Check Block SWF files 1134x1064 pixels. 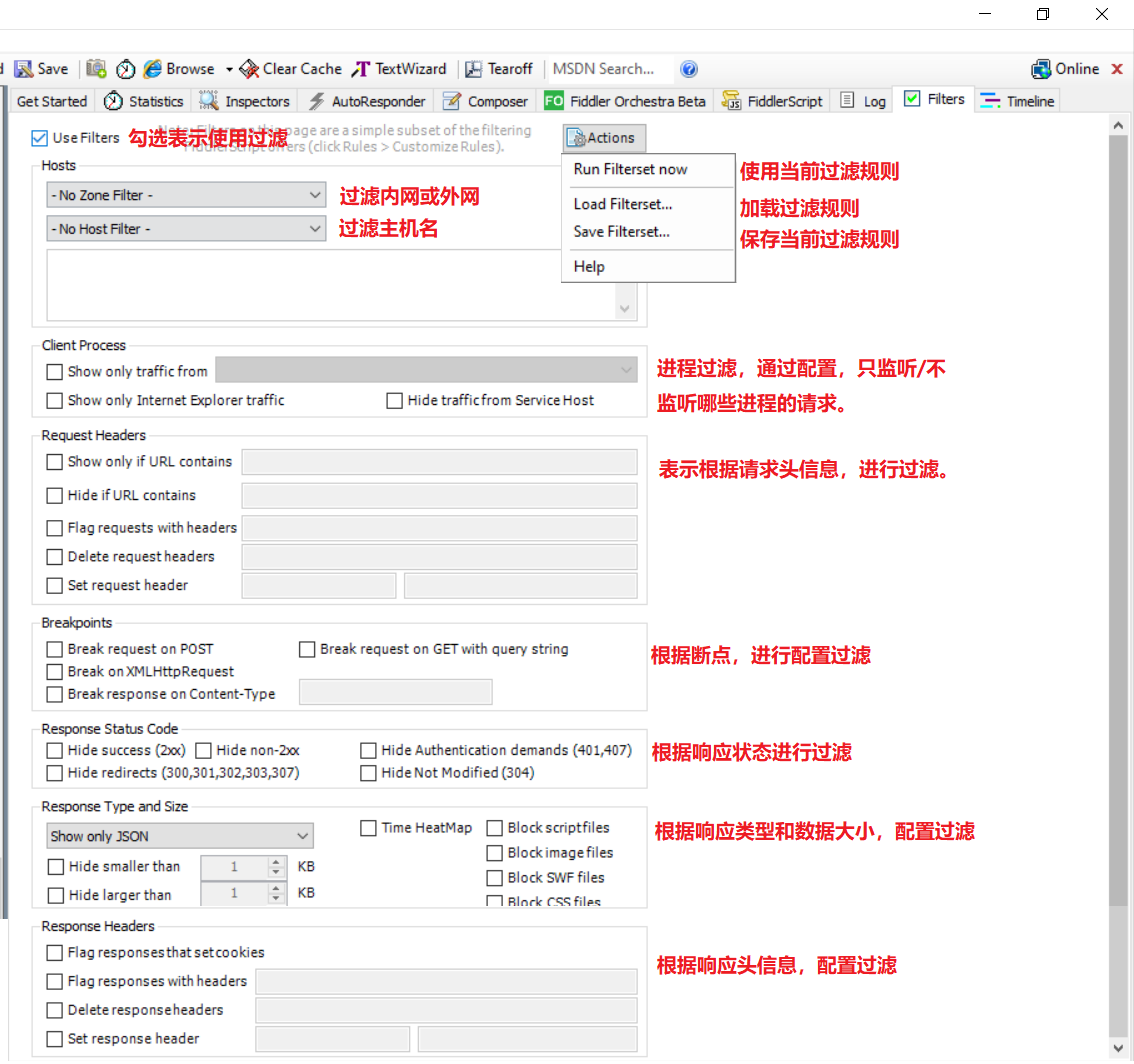(x=495, y=878)
